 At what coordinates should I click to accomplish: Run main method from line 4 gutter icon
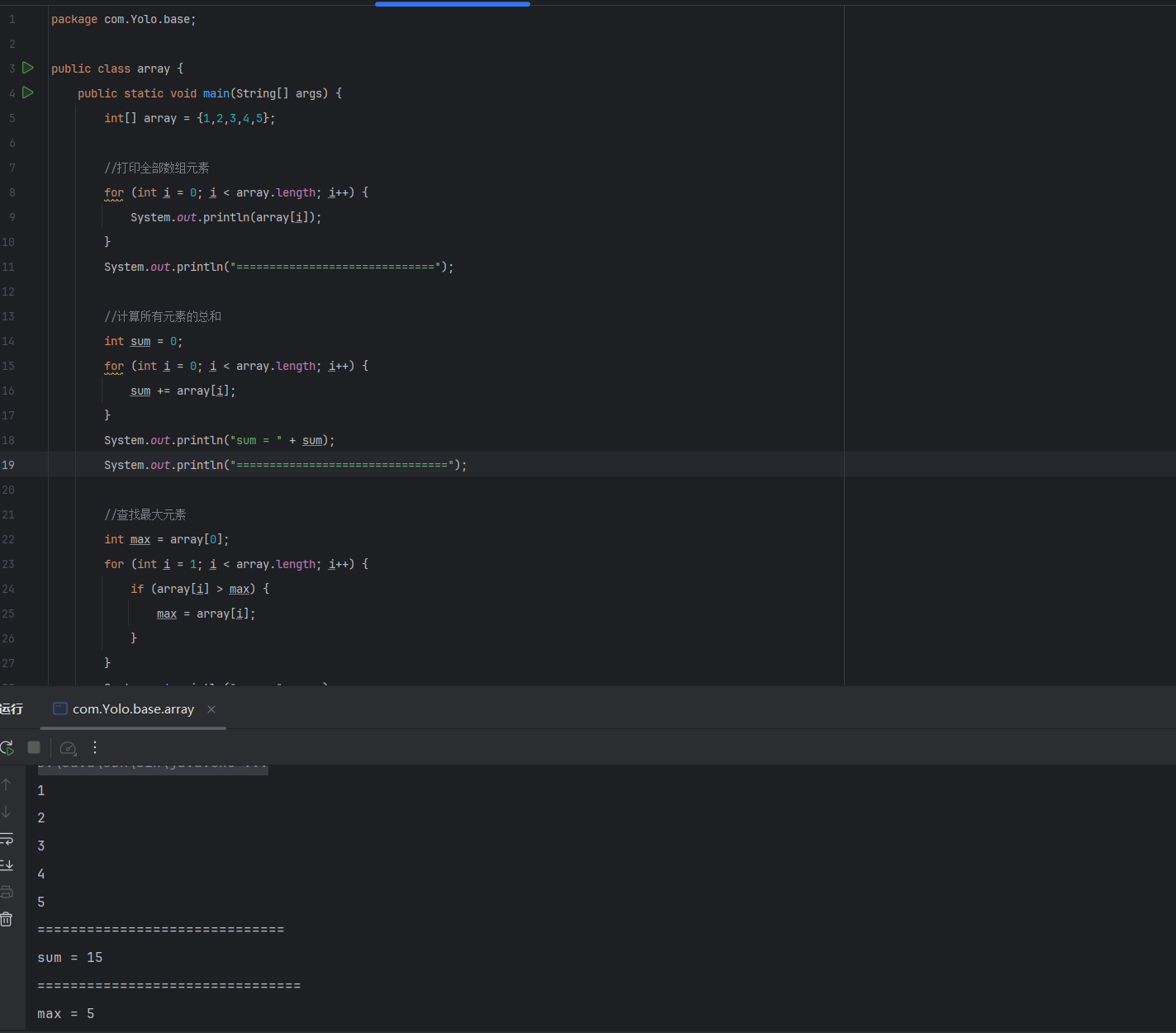(28, 92)
